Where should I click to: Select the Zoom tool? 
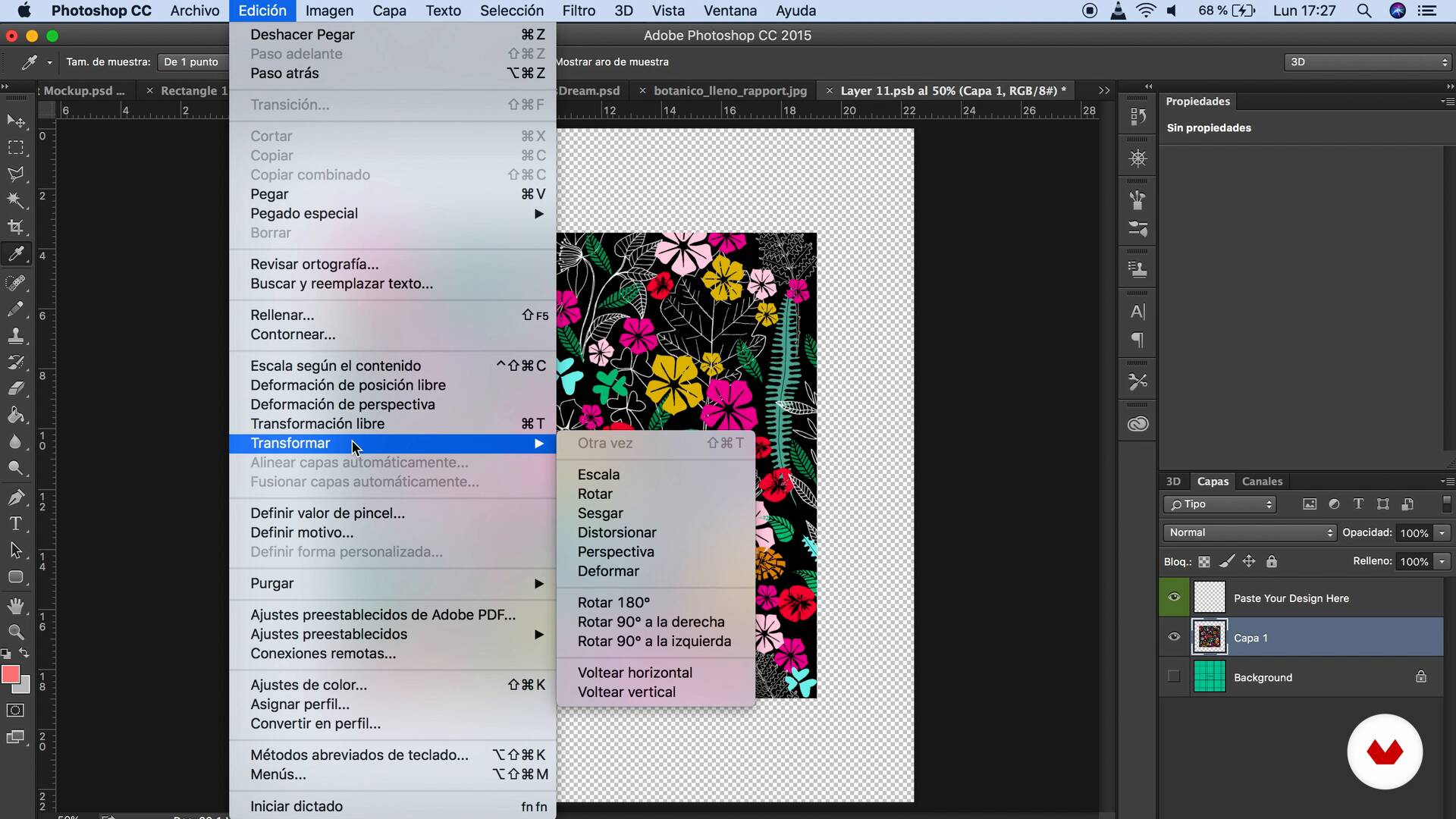coord(16,632)
